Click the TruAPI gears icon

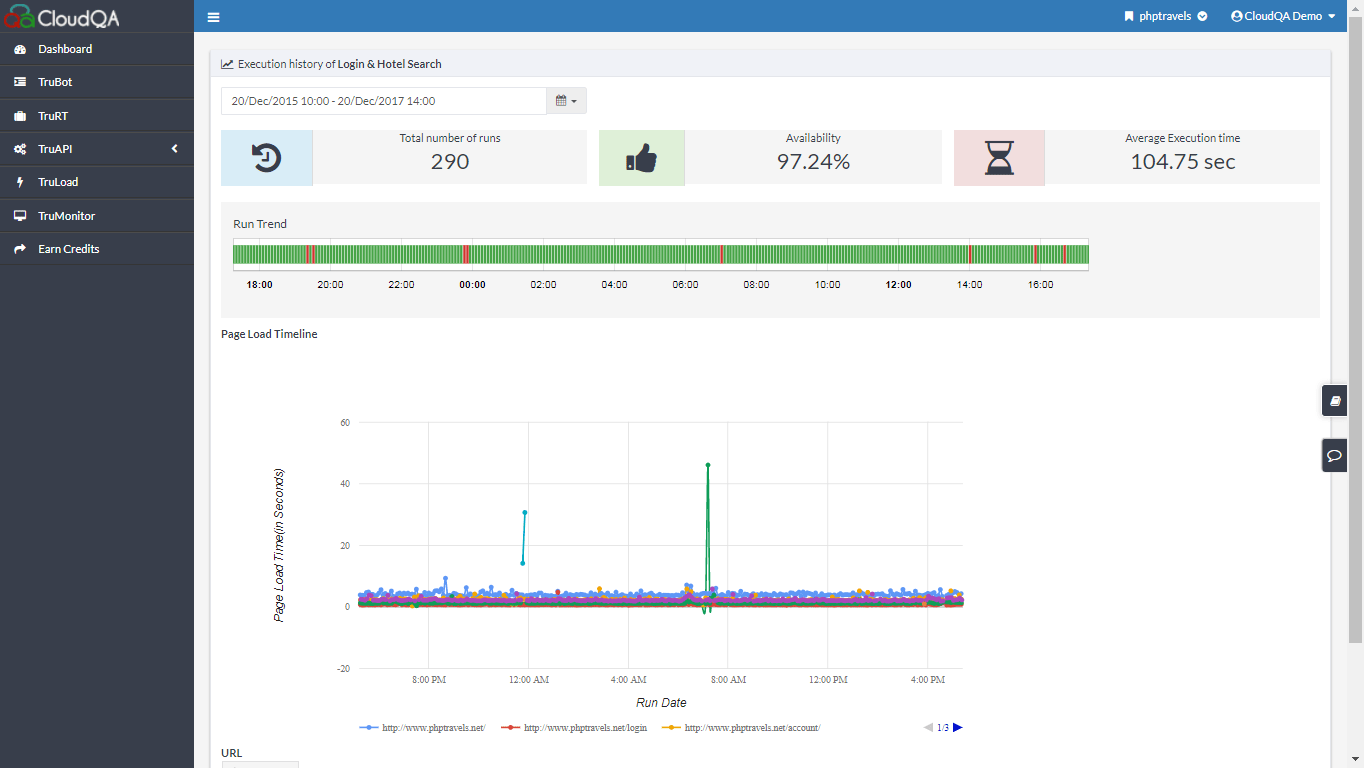click(20, 149)
